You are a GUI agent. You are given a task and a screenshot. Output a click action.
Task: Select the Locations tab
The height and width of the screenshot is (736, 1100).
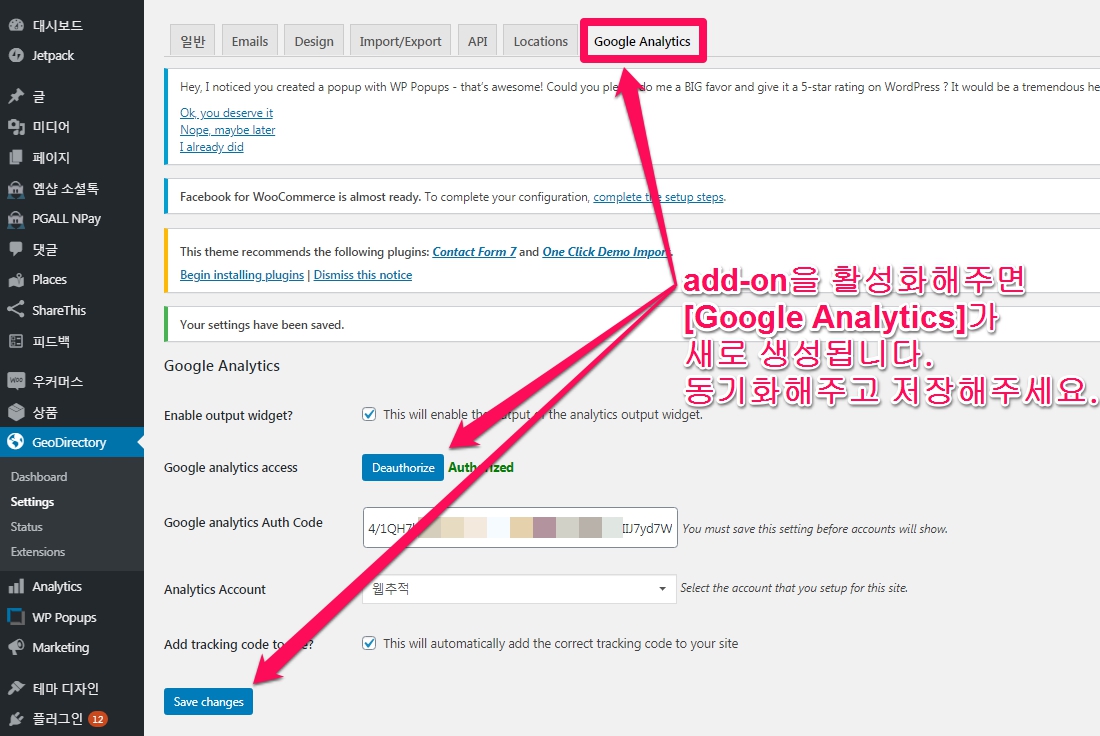coord(540,41)
